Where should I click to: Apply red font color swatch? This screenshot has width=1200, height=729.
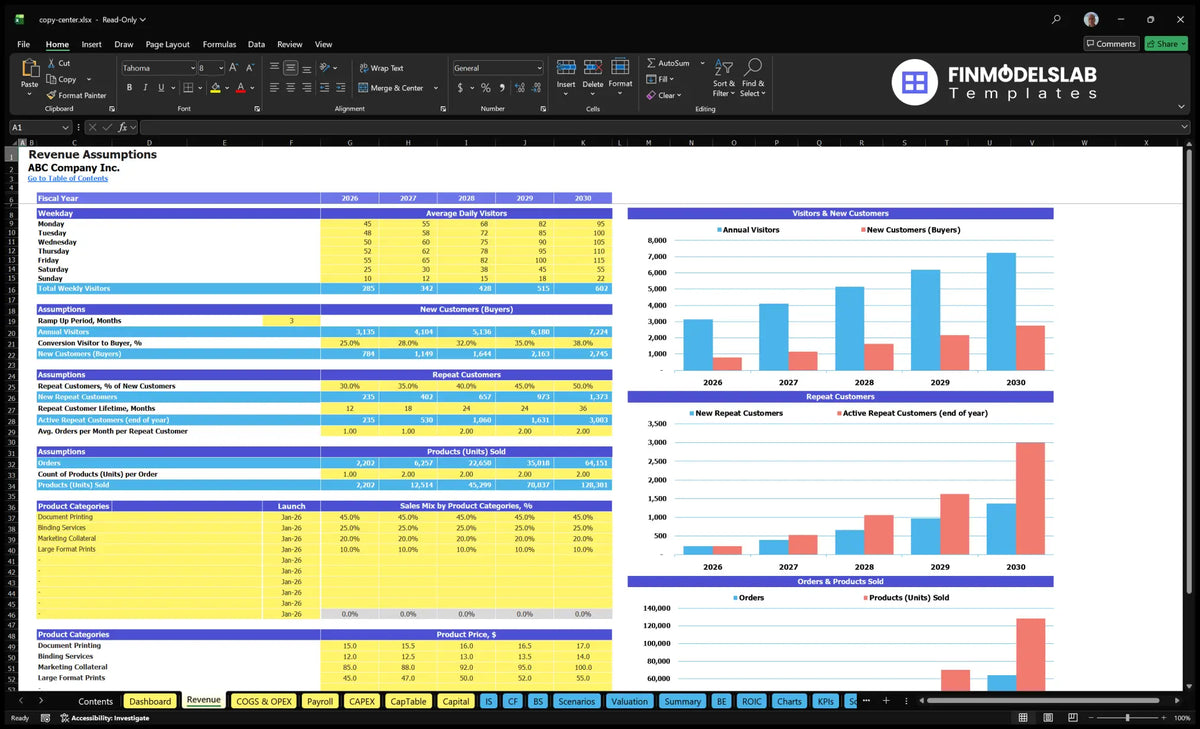(240, 88)
